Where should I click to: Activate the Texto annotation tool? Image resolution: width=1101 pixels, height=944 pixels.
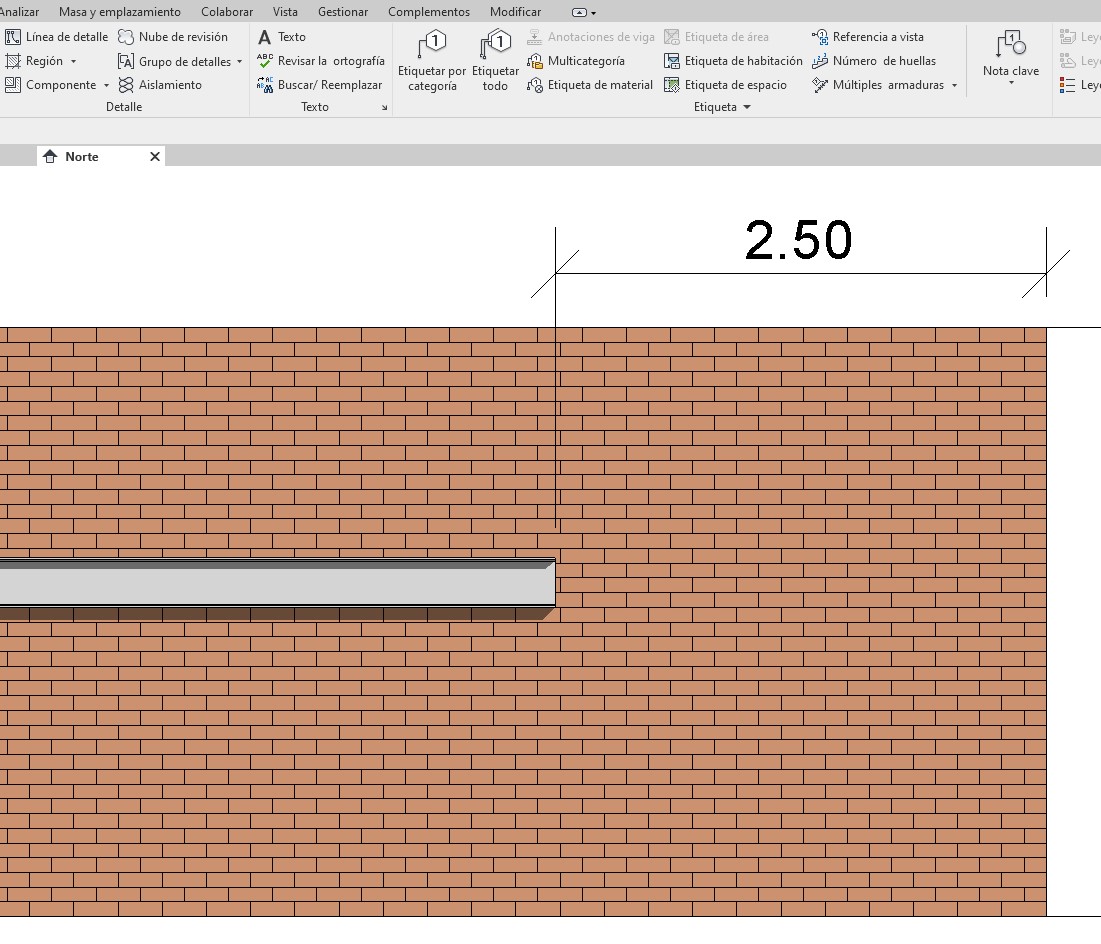click(x=282, y=37)
